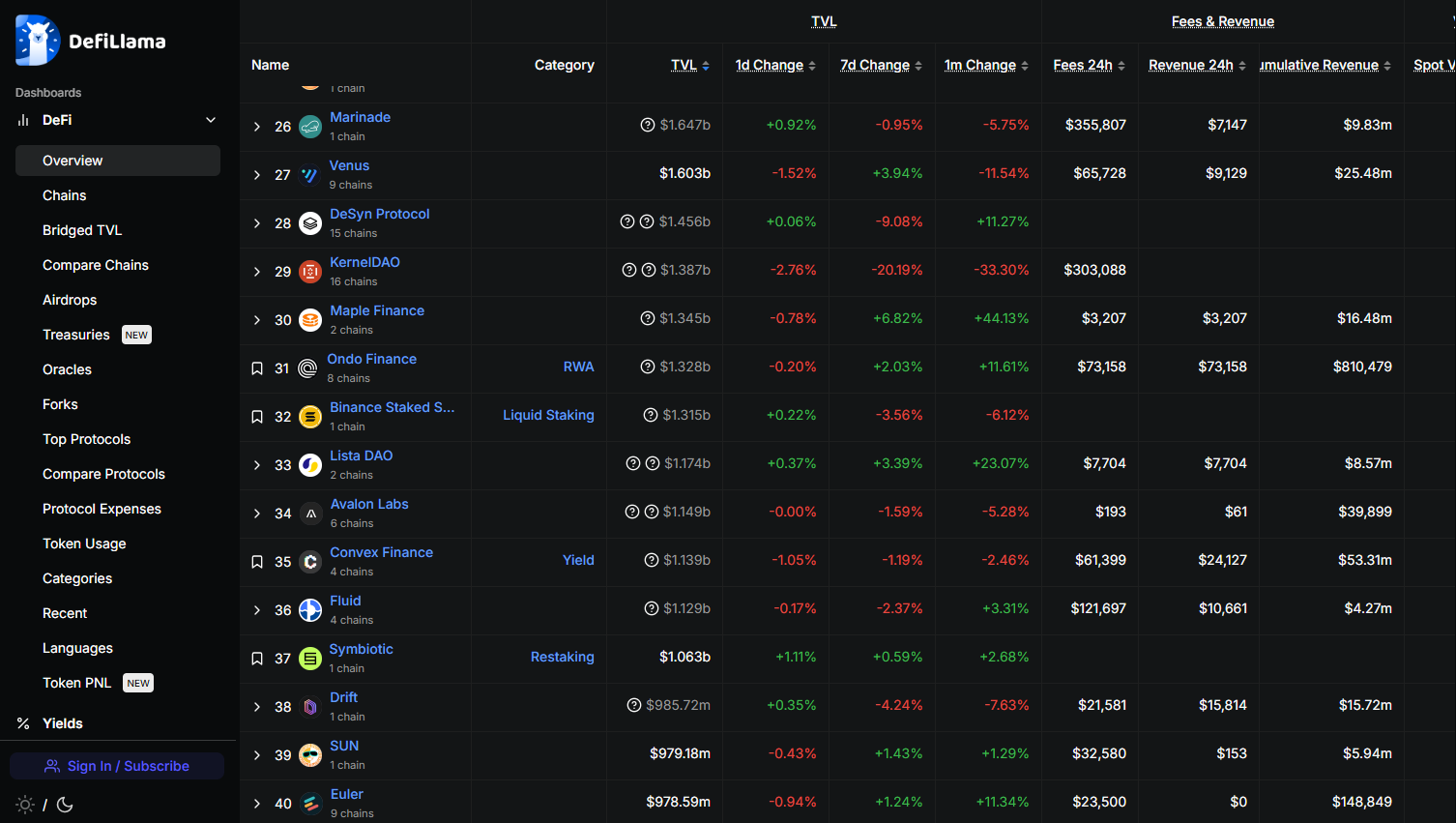Open the Yield category link
The image size is (1456, 823).
point(578,560)
